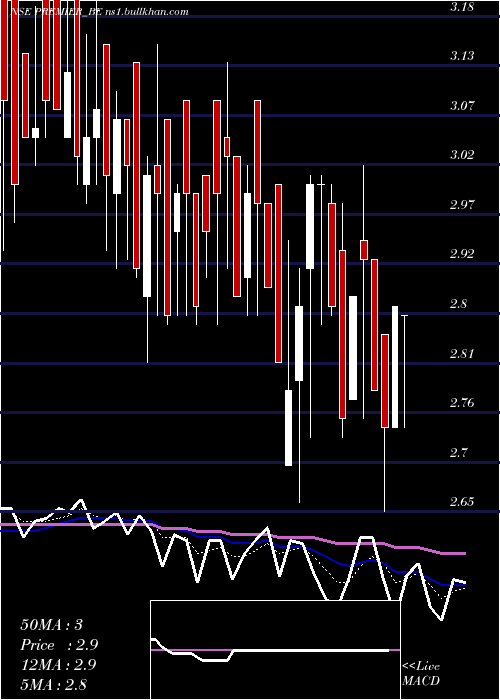500x700 pixels.
Task: Click the 2.81 price axis label
Action: click(462, 354)
